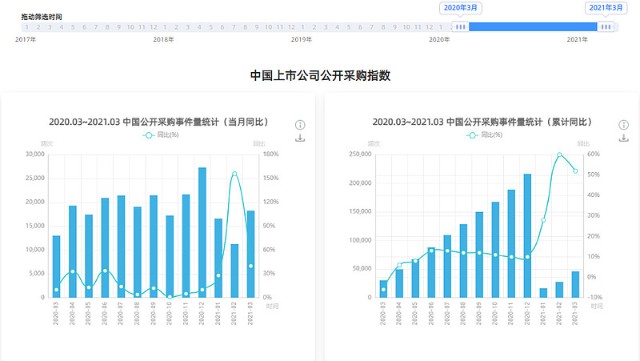Toggle 同比(%) legend on cumulative chart
The image size is (640, 361).
click(x=484, y=135)
